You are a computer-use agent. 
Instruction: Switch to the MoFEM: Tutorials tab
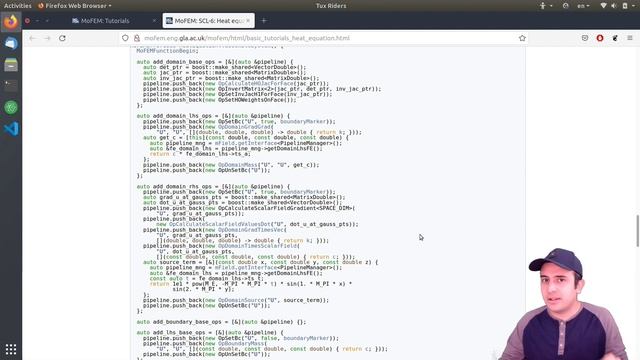pos(113,20)
